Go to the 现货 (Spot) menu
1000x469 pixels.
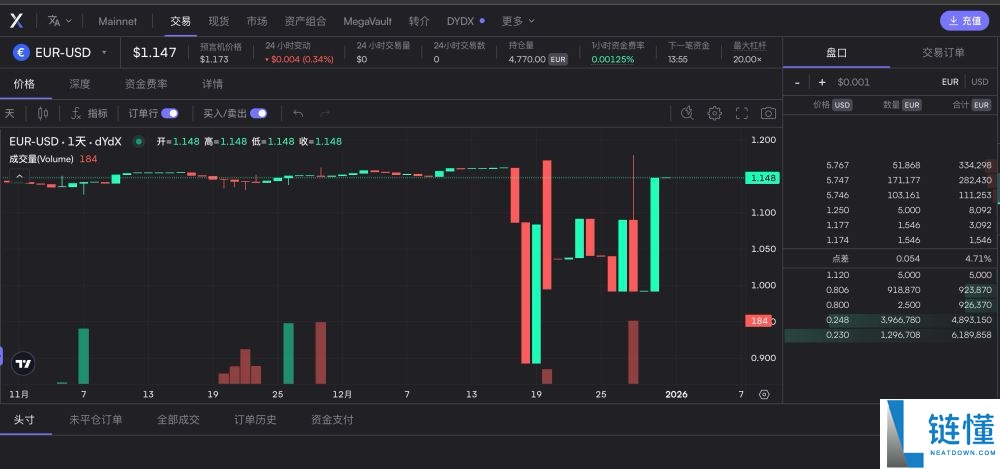pos(219,21)
